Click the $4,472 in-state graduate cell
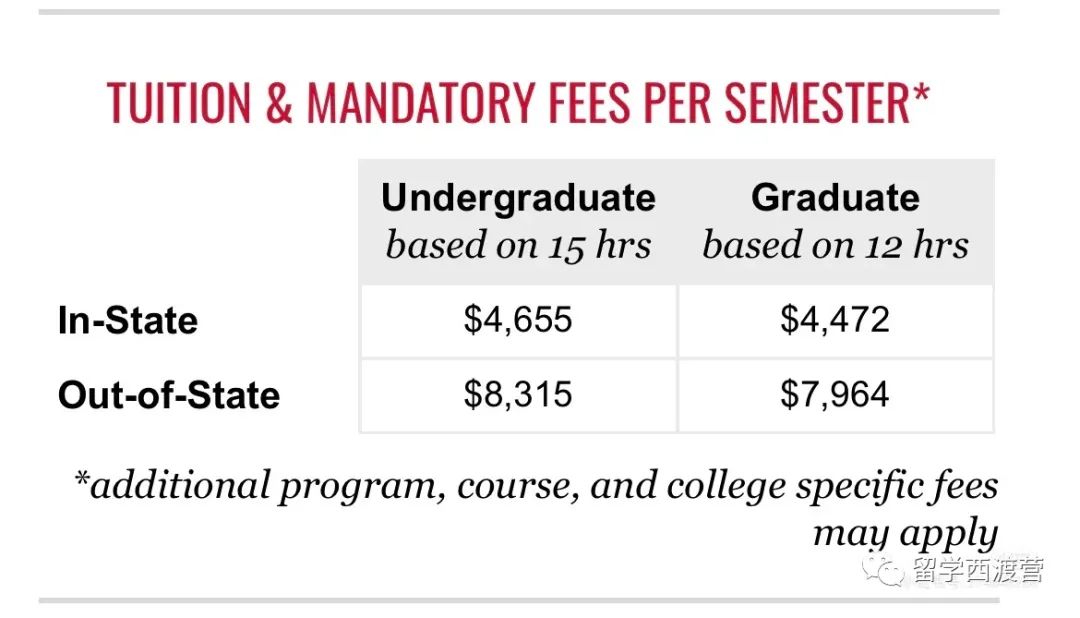Screen dimensions: 1080x618 click(x=835, y=320)
